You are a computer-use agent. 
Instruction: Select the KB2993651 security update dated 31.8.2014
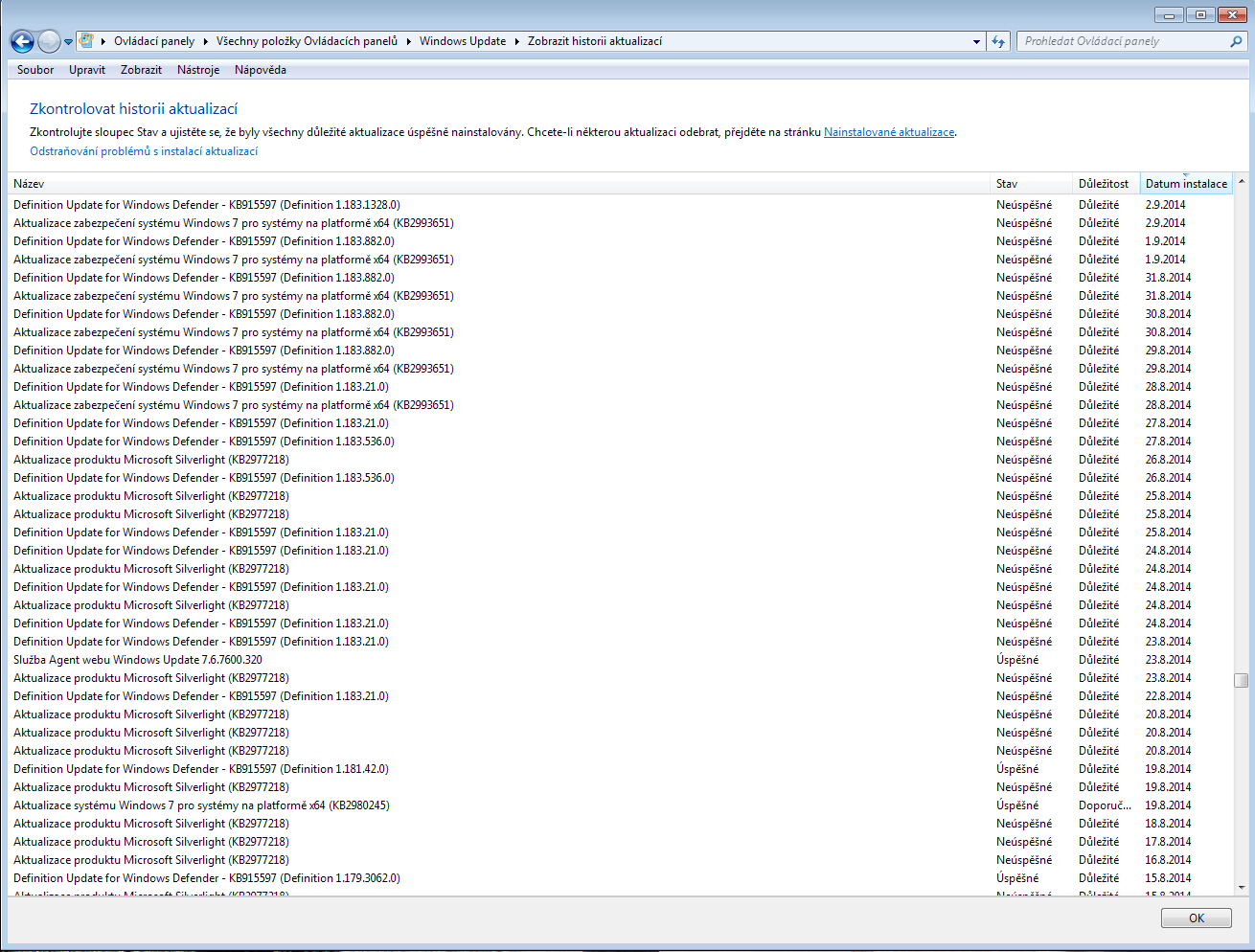click(x=621, y=296)
